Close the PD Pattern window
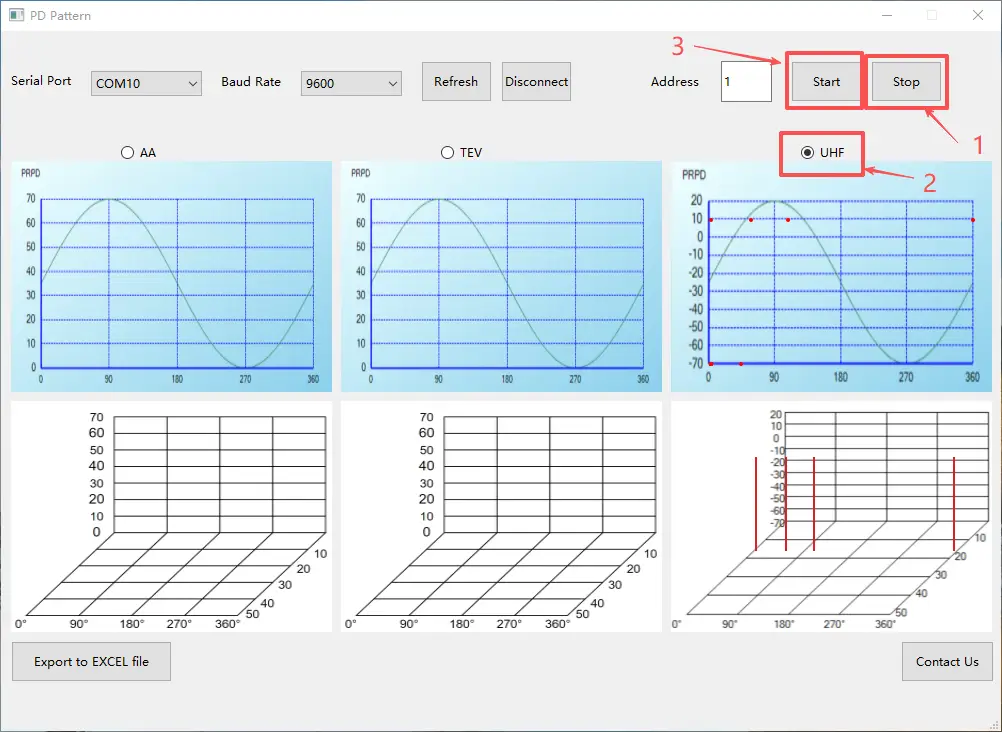The width and height of the screenshot is (1002, 732). pos(978,15)
